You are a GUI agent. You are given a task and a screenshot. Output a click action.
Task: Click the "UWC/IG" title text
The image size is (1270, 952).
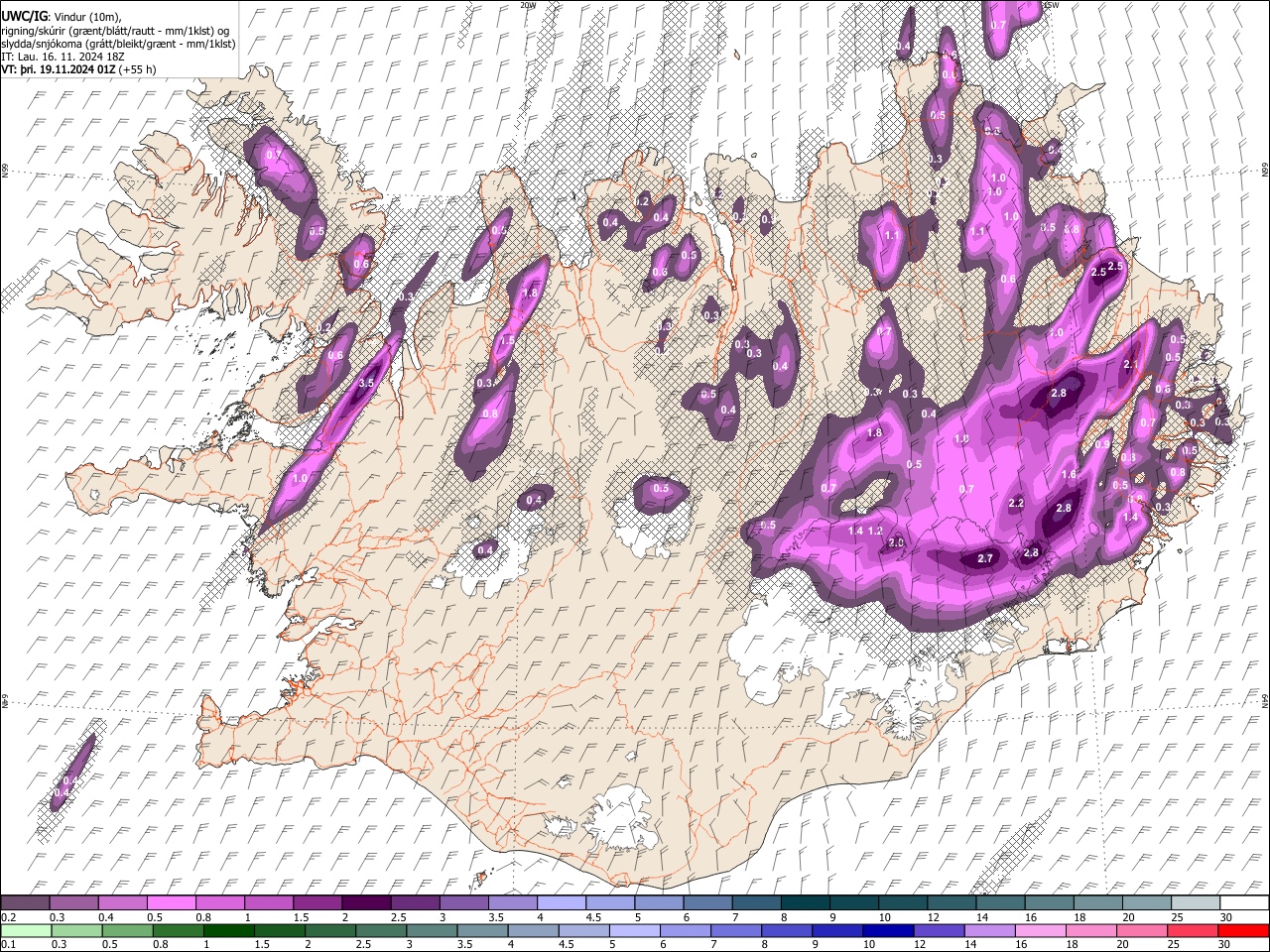click(23, 16)
